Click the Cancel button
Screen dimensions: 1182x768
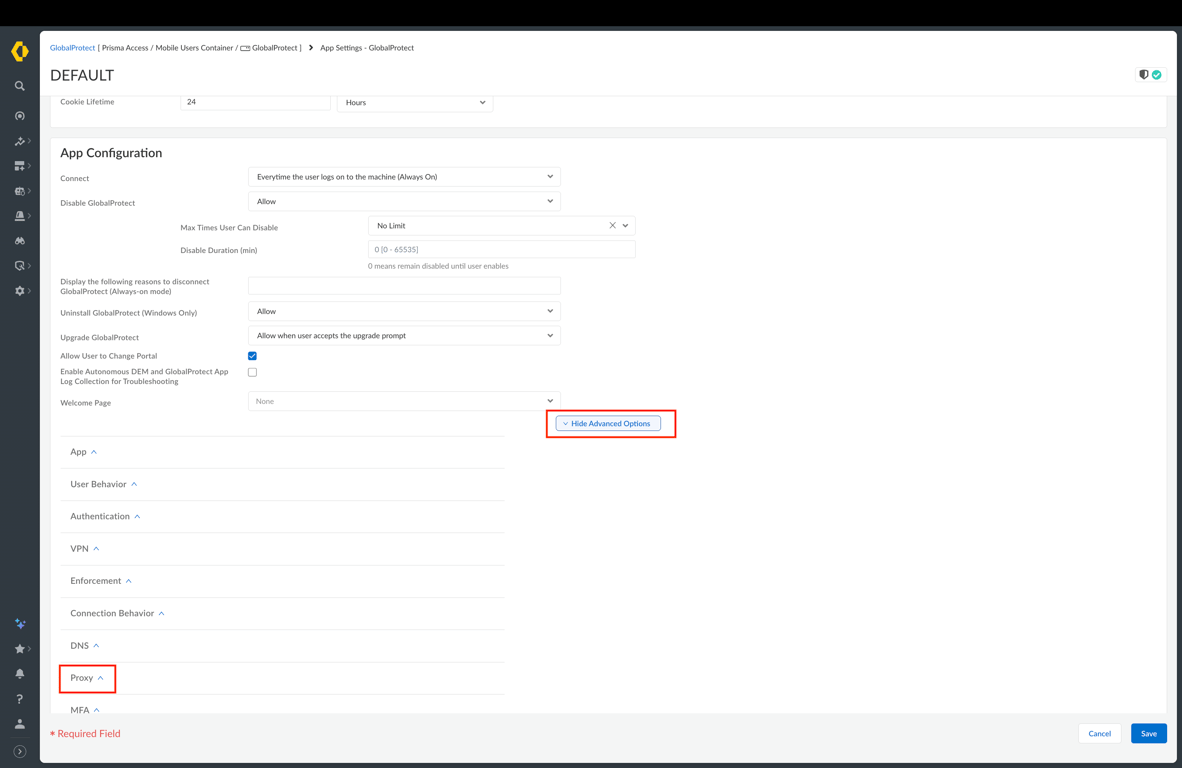(1100, 733)
